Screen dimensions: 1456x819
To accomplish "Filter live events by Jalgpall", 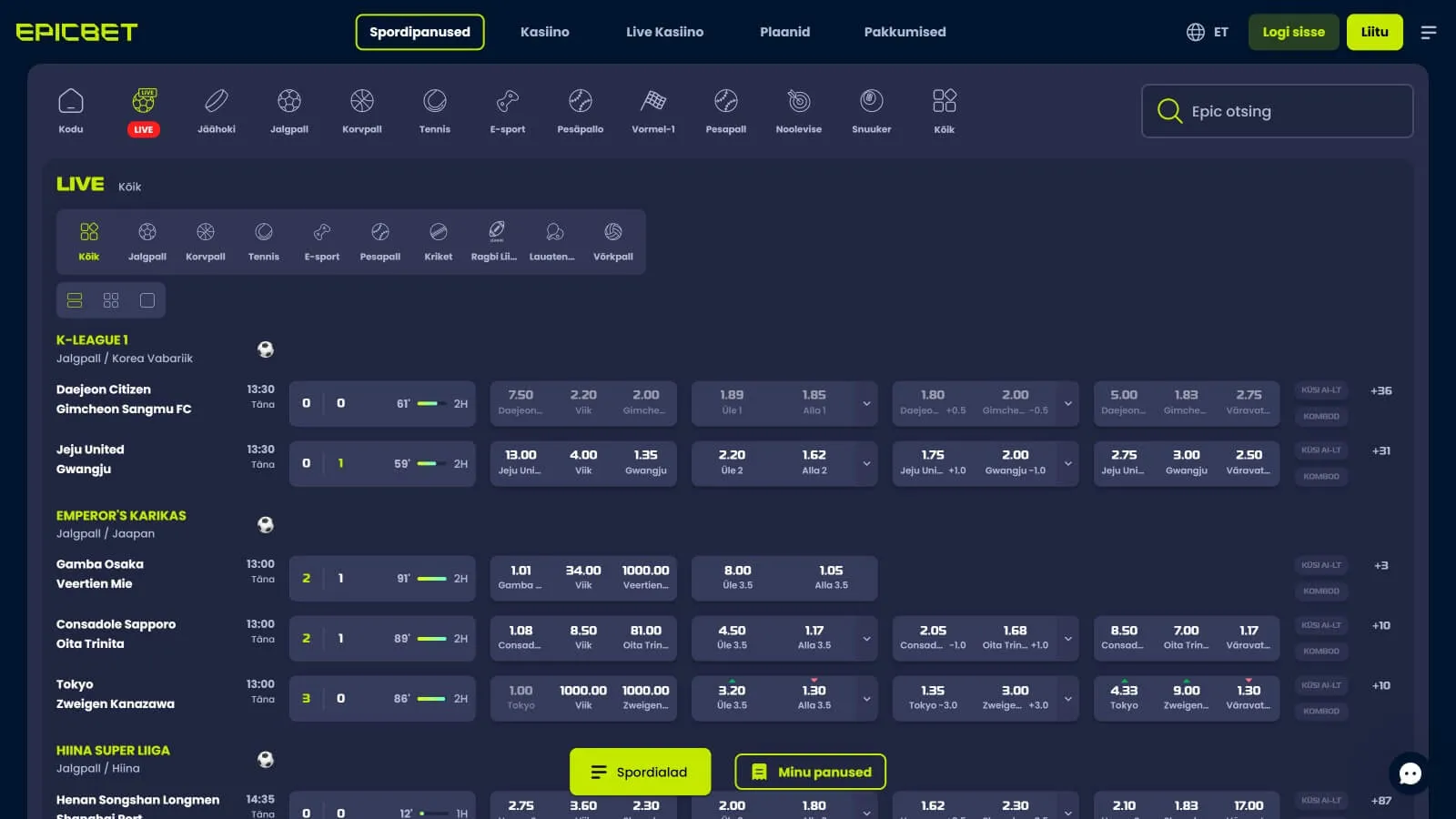I will coord(147,242).
